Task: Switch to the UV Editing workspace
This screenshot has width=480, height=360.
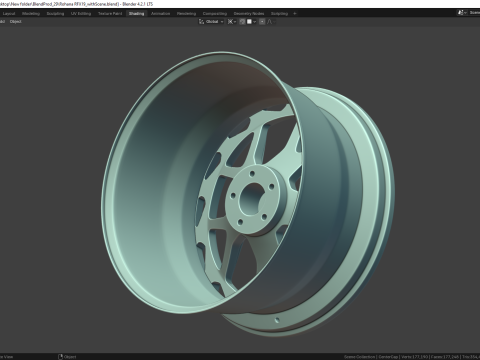Action: 81,14
